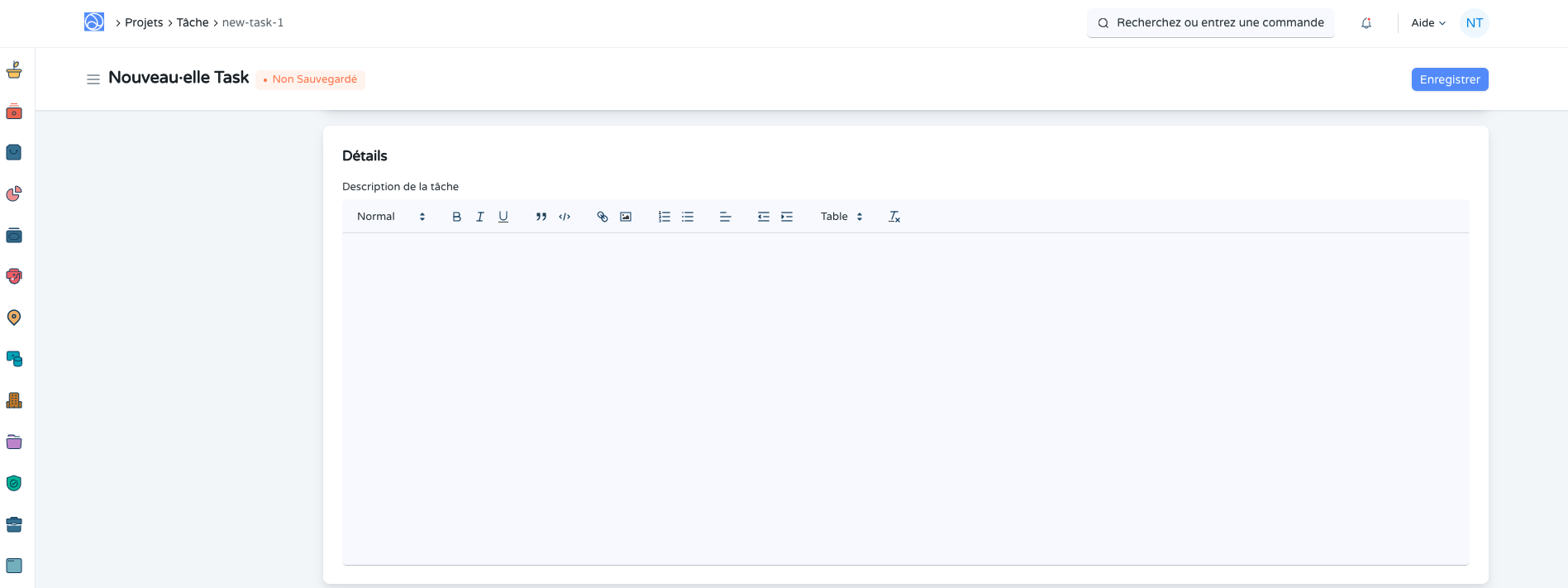The width and height of the screenshot is (1568, 588).
Task: Click the search or command bar
Action: (1211, 23)
